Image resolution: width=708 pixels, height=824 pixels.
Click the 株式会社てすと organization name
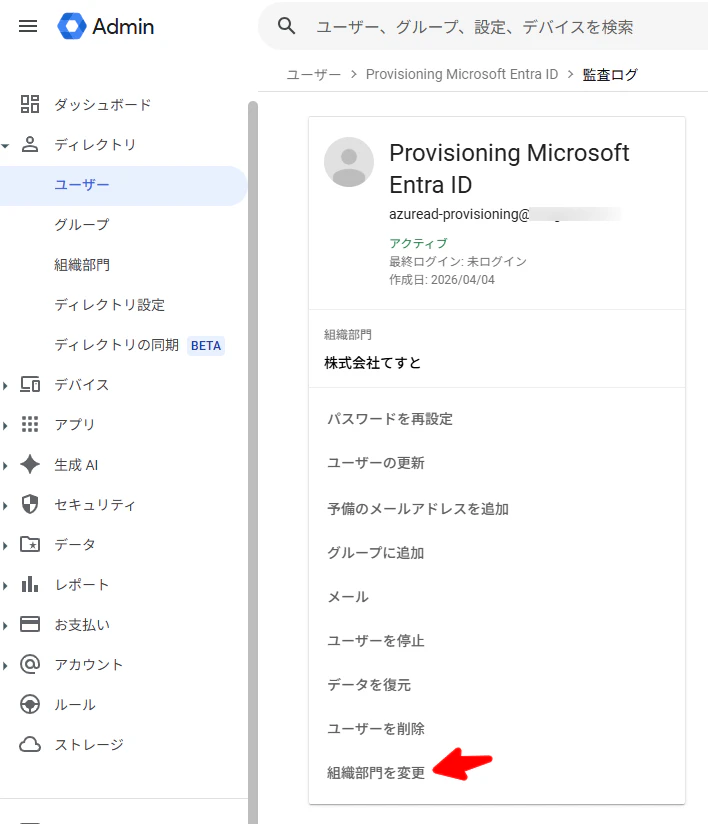coord(373,363)
